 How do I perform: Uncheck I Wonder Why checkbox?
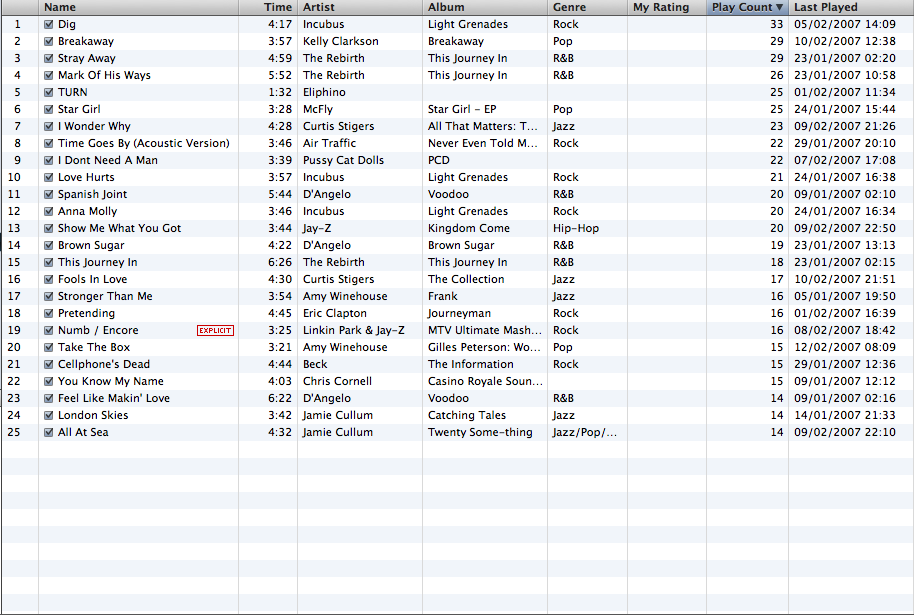(x=49, y=126)
